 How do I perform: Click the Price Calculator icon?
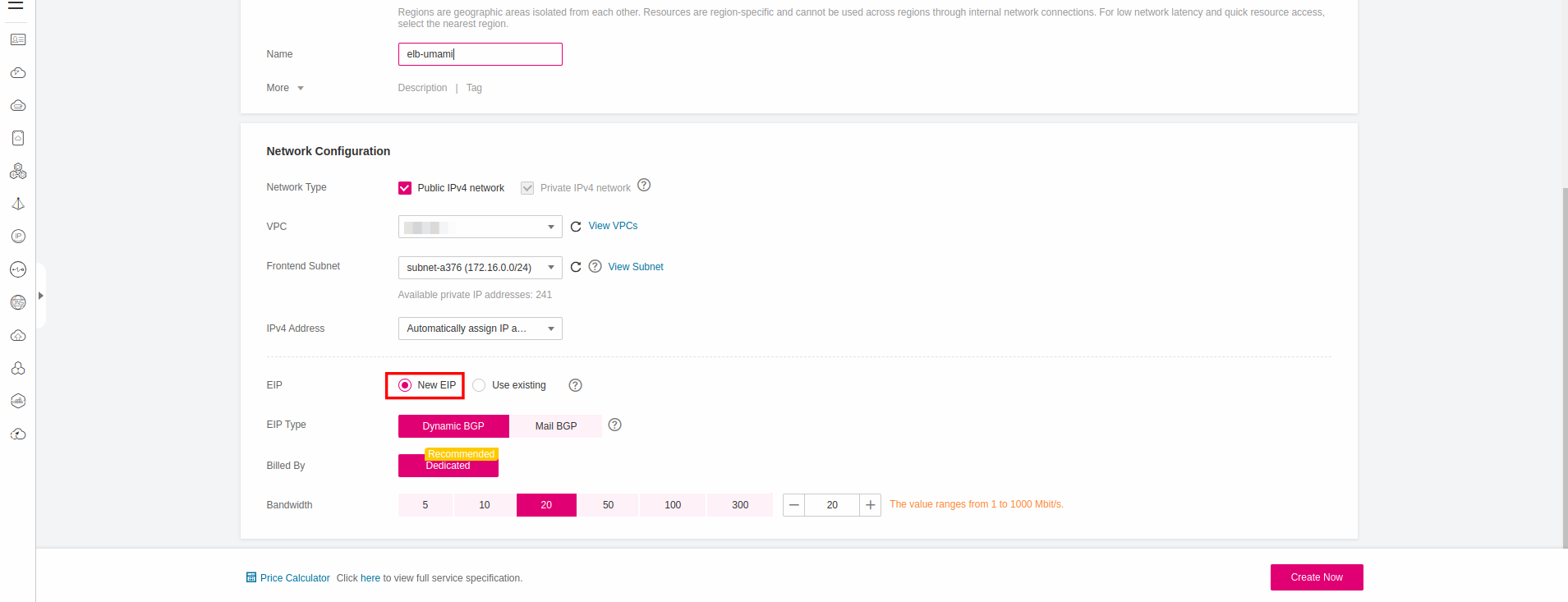[251, 577]
